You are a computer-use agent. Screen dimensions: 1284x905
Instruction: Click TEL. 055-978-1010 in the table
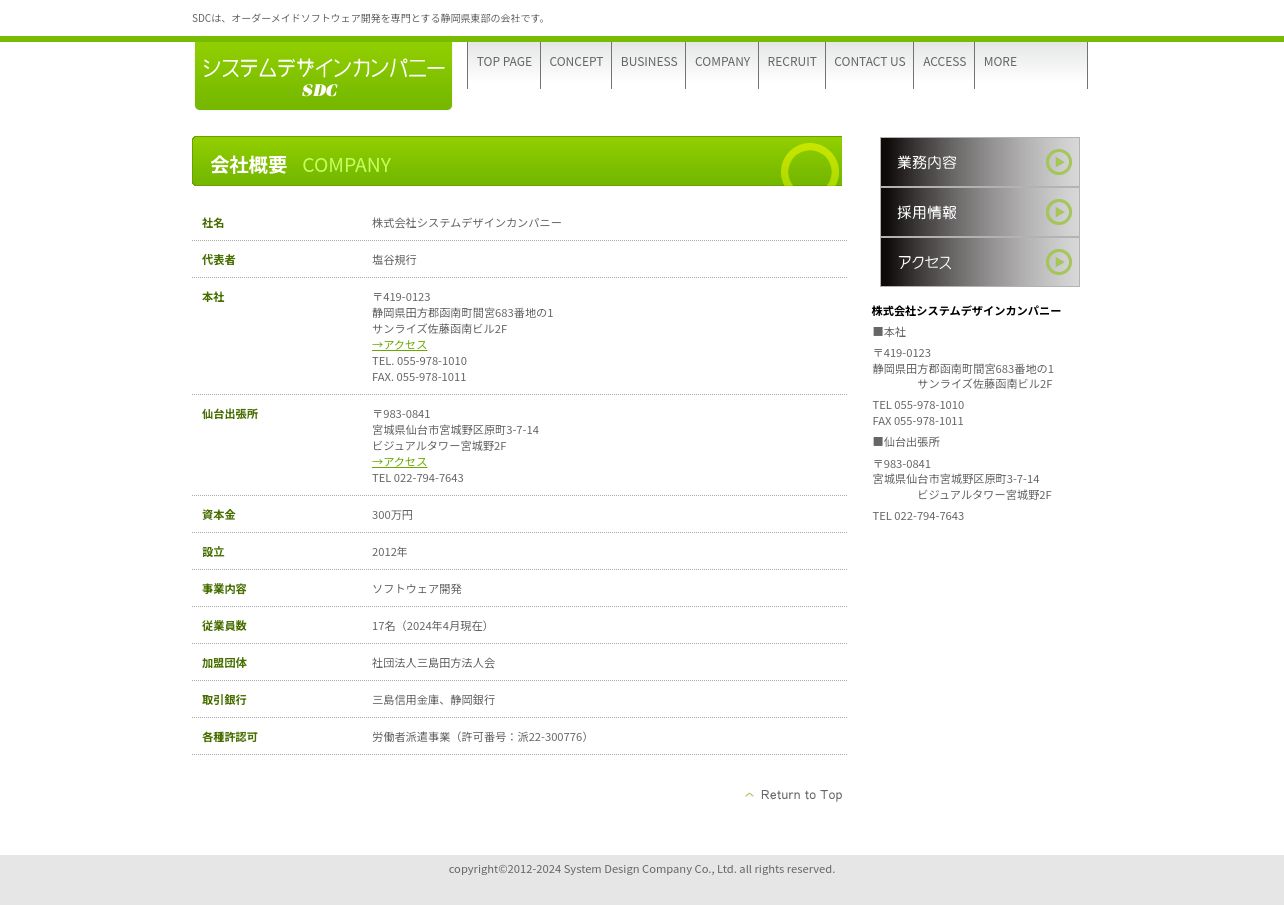(x=419, y=361)
